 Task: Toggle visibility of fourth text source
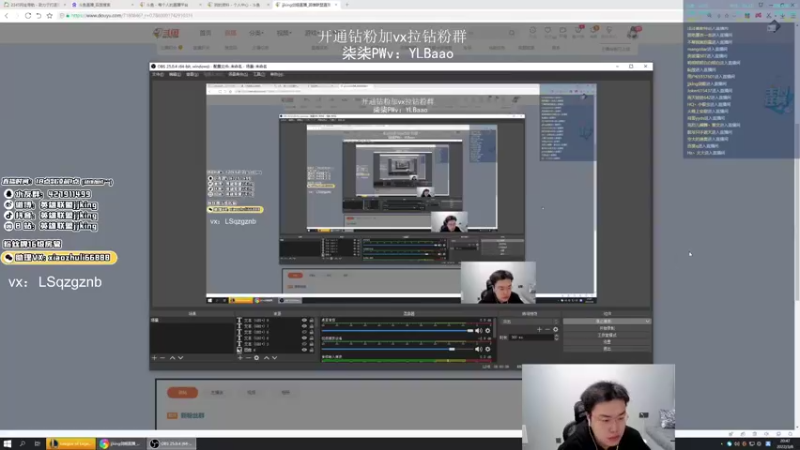(305, 338)
